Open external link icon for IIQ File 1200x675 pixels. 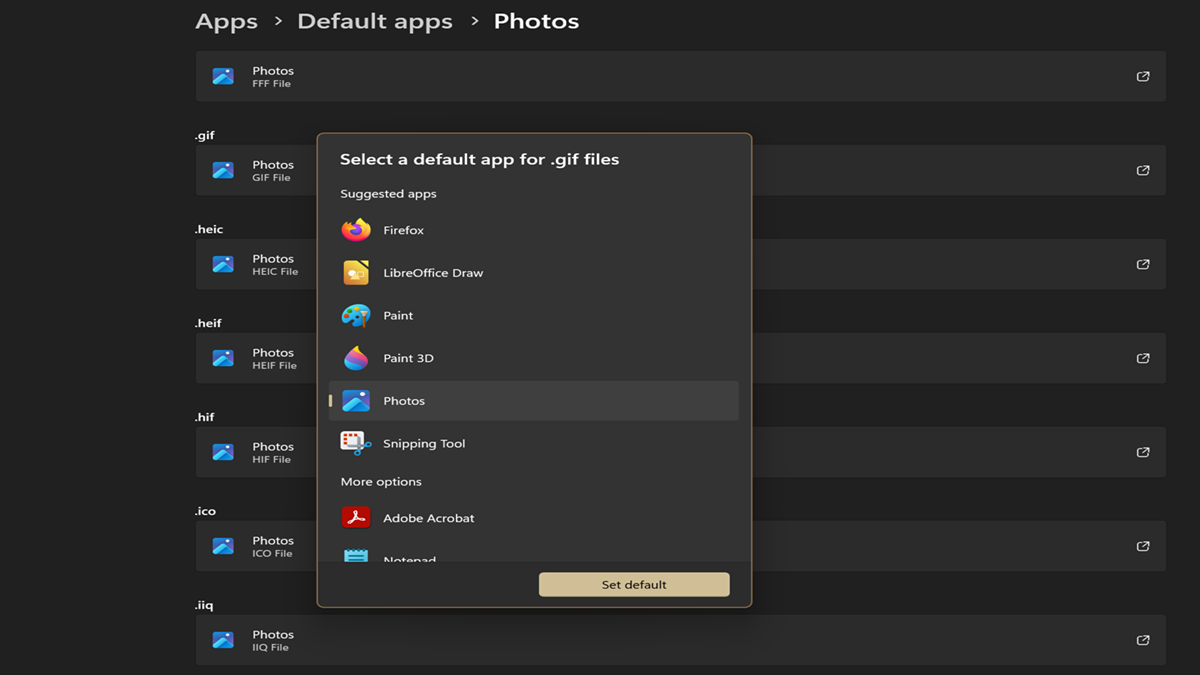(1143, 641)
